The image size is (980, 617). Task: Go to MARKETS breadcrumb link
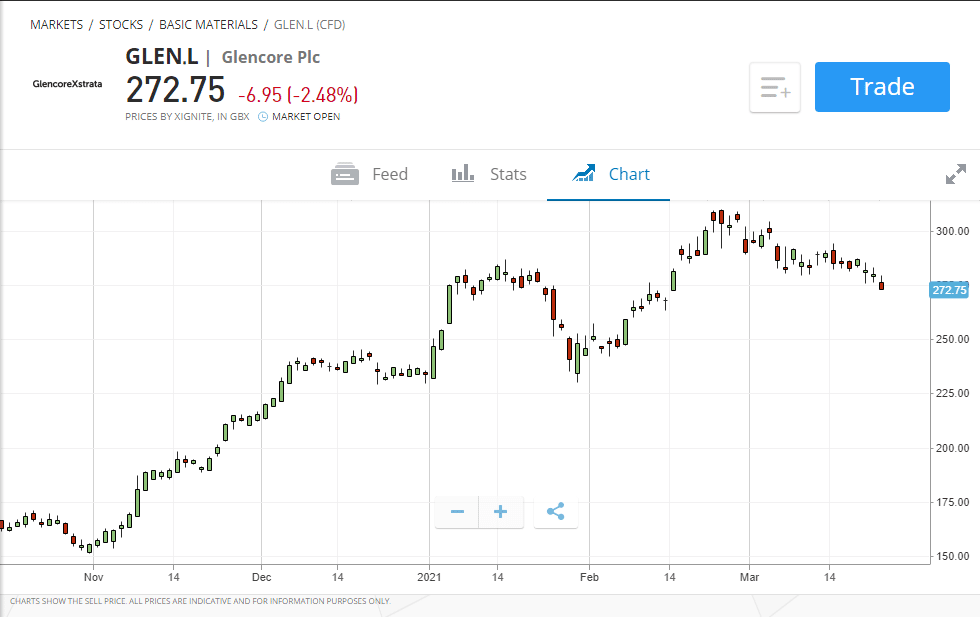56,25
